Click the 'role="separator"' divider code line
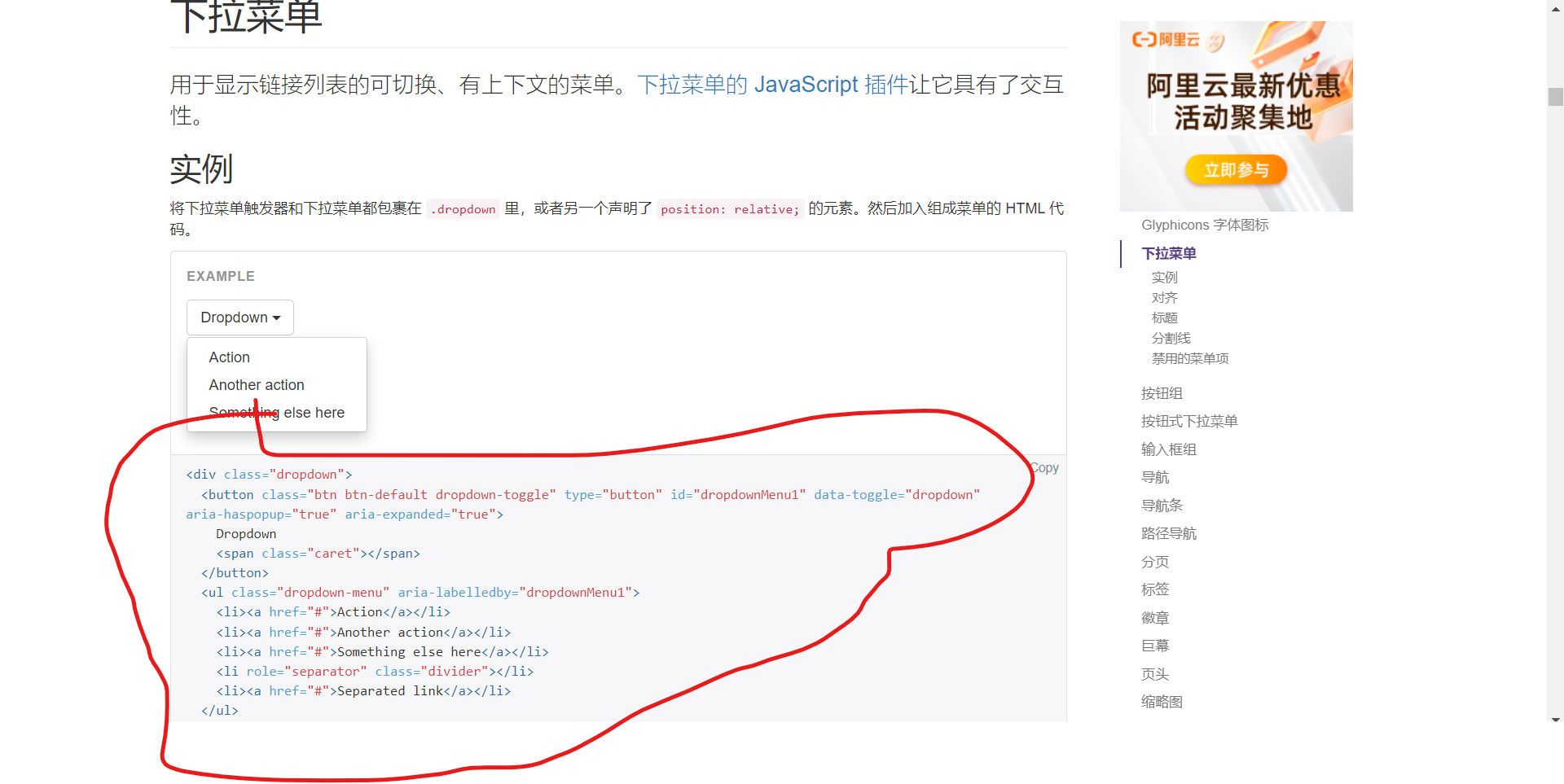 click(x=375, y=672)
